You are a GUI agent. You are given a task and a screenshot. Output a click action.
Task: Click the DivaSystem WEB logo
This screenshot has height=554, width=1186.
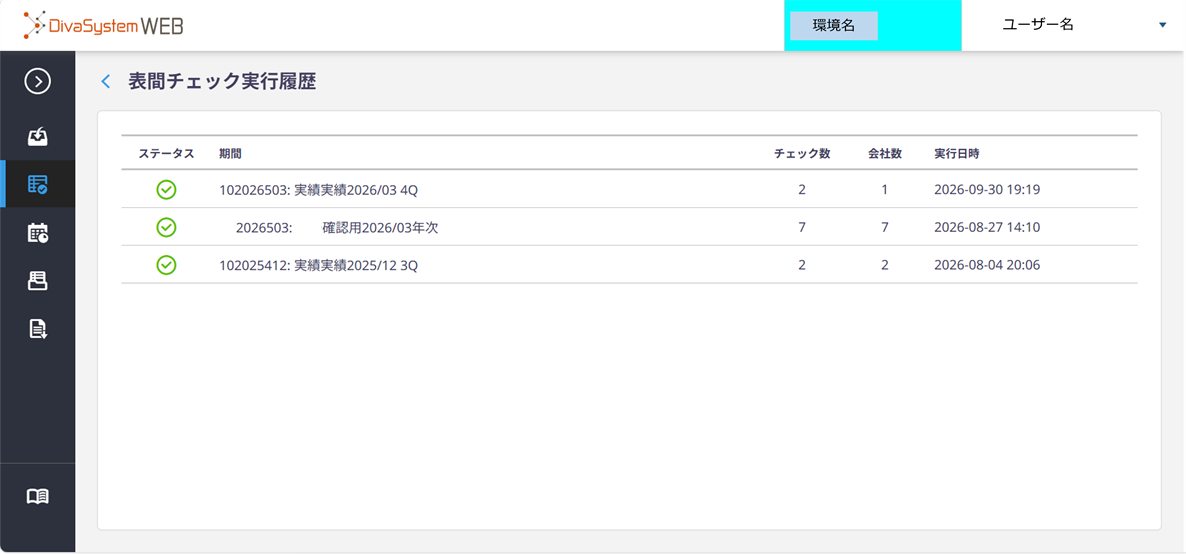point(103,25)
